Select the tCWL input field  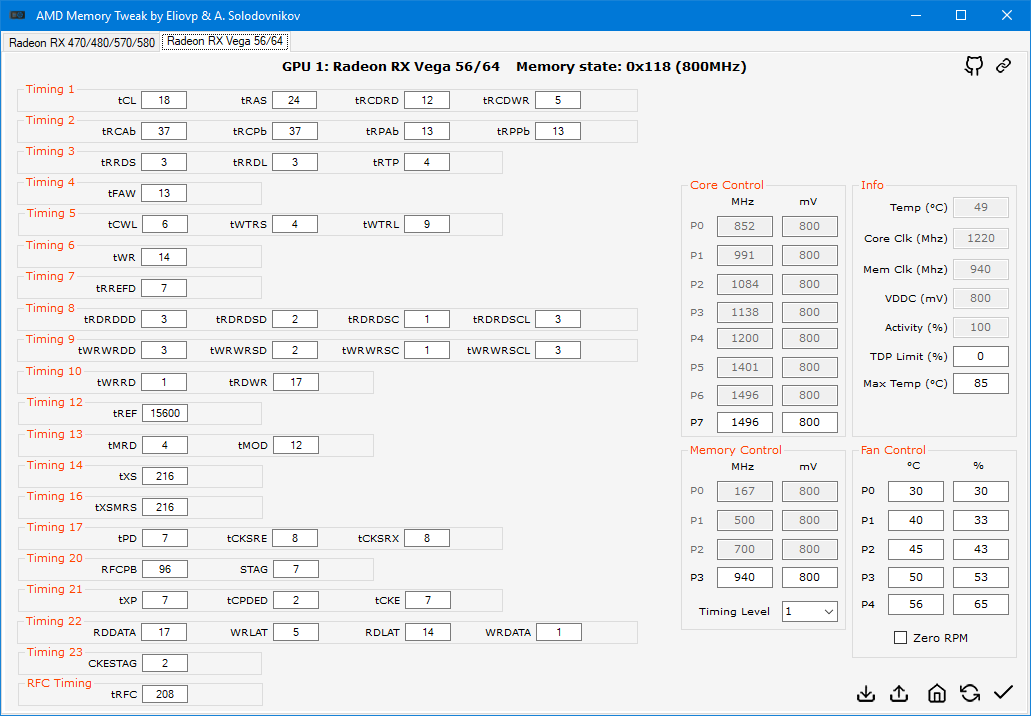(164, 224)
